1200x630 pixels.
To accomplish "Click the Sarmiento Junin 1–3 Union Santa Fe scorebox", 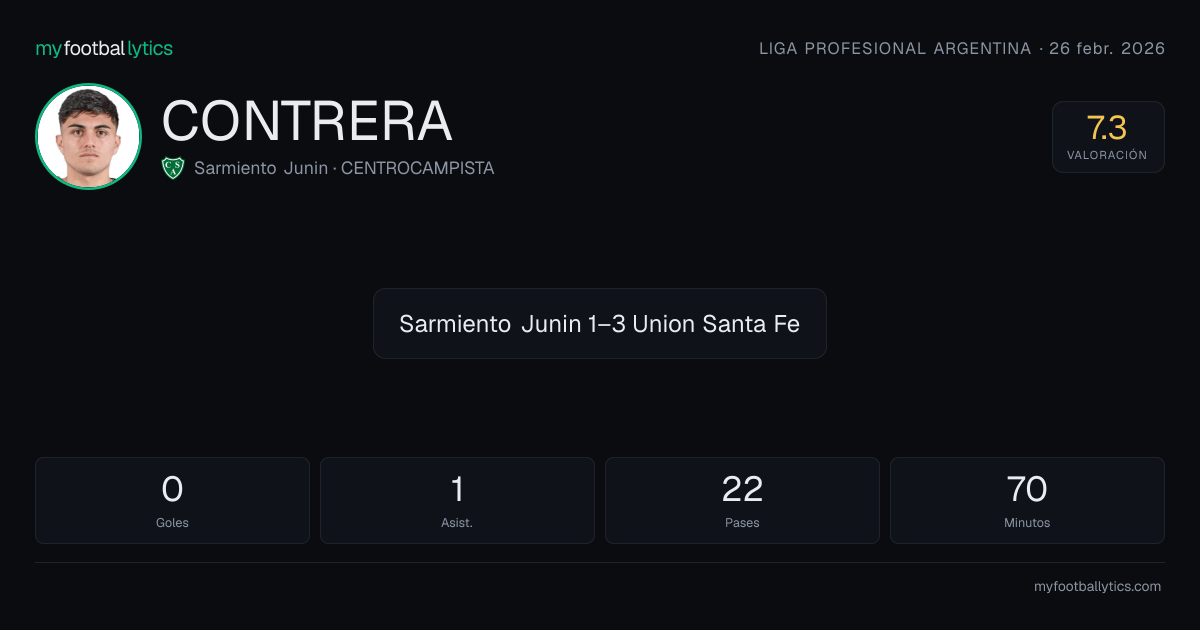I will tap(600, 323).
